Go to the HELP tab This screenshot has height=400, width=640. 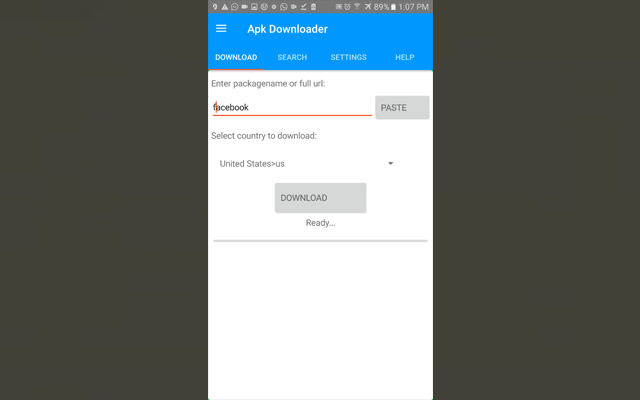pos(404,57)
